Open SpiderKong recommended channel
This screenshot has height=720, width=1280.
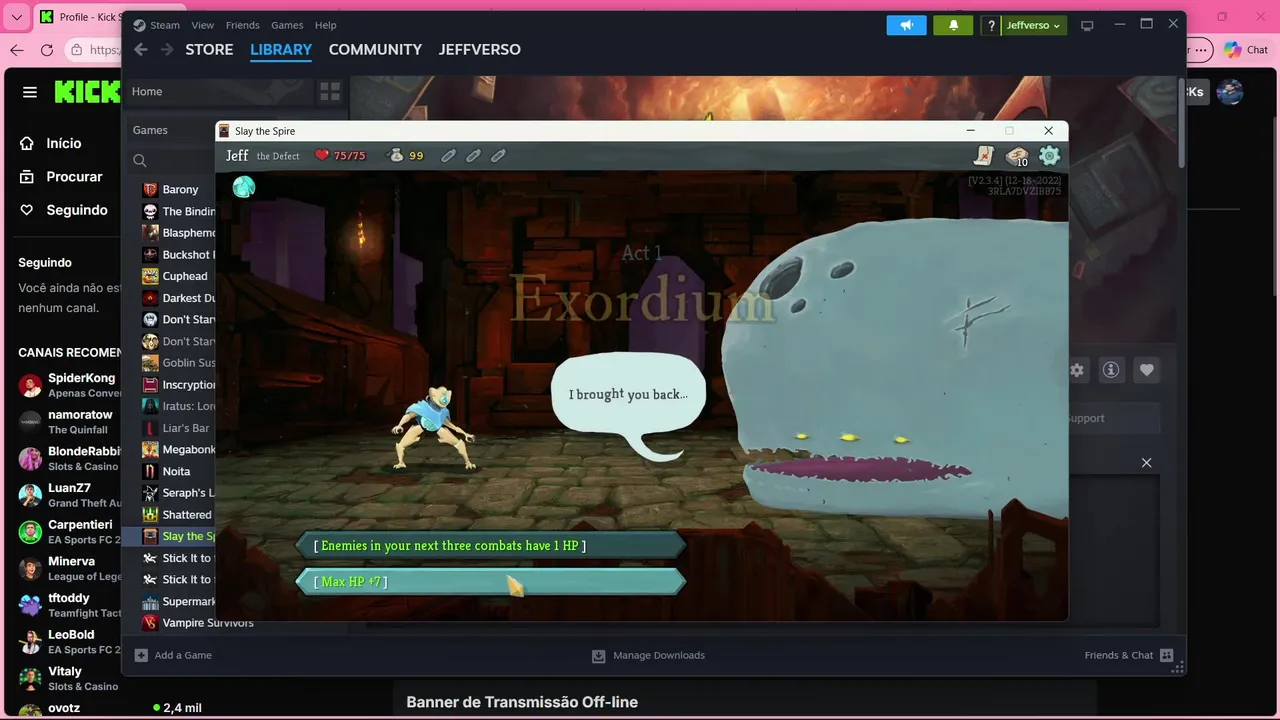68,385
